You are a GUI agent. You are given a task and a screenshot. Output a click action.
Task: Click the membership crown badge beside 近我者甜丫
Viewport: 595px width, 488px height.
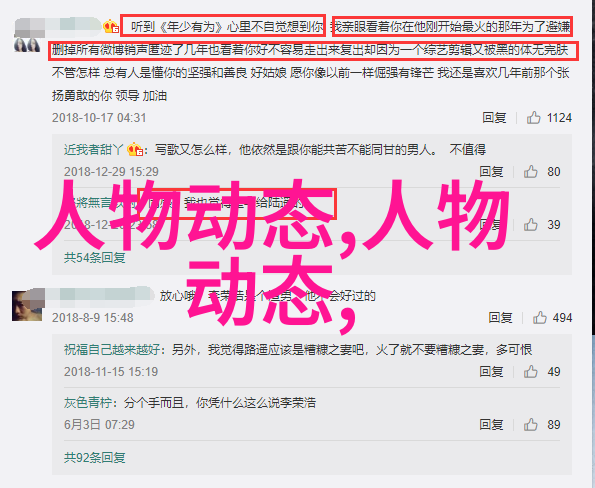tap(135, 149)
